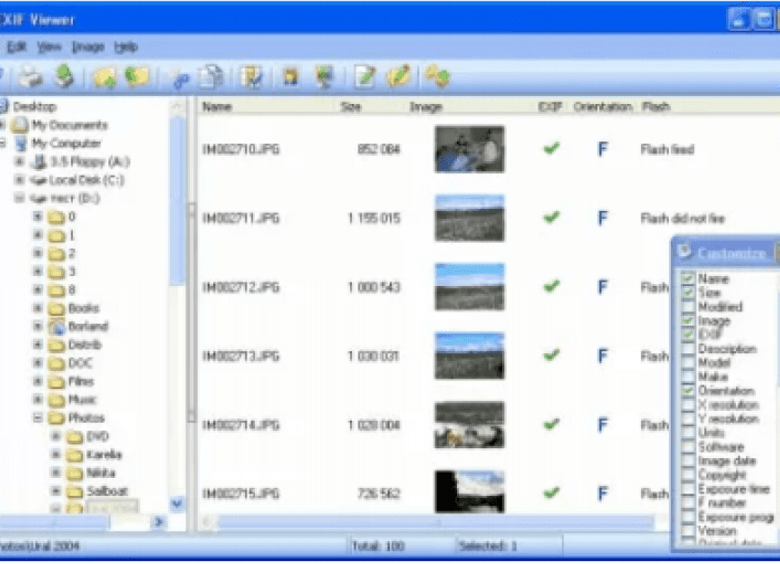Screen dimensions: 780x564
Task: Expand the Sailboat folder node
Action: [56, 491]
